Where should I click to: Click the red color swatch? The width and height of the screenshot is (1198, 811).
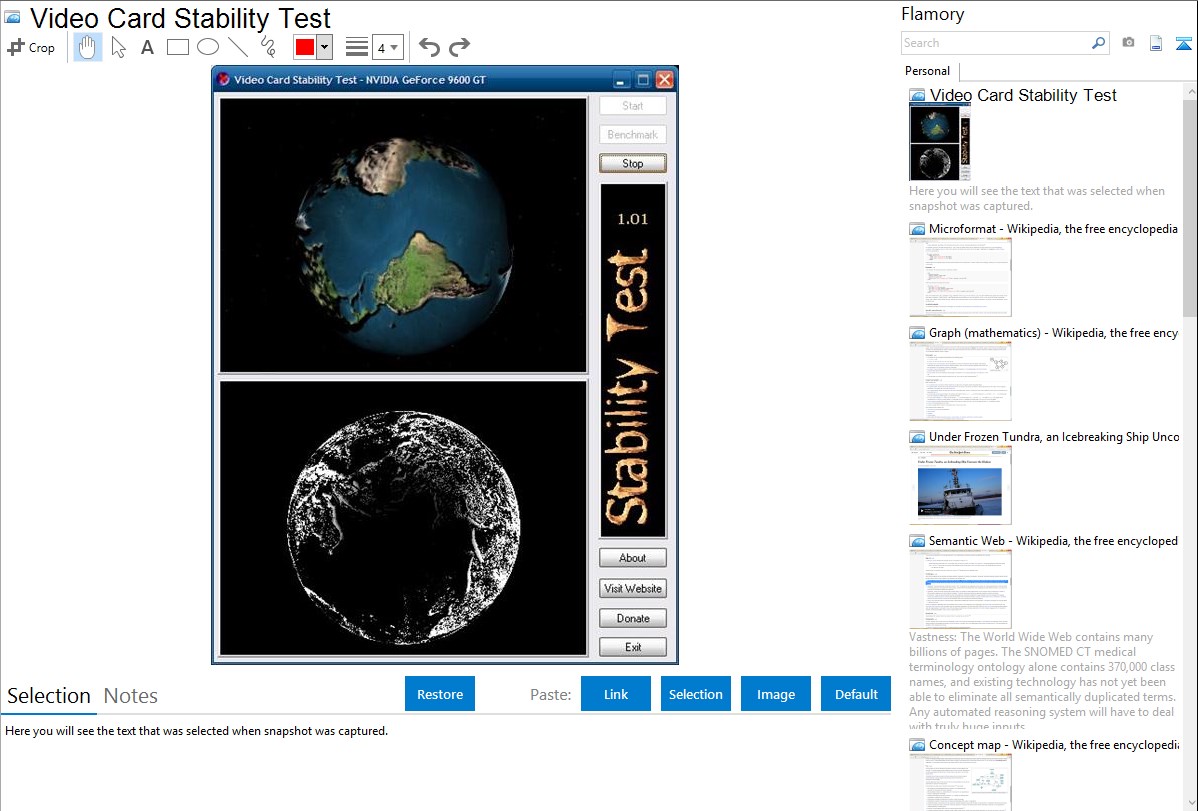pyautogui.click(x=305, y=47)
